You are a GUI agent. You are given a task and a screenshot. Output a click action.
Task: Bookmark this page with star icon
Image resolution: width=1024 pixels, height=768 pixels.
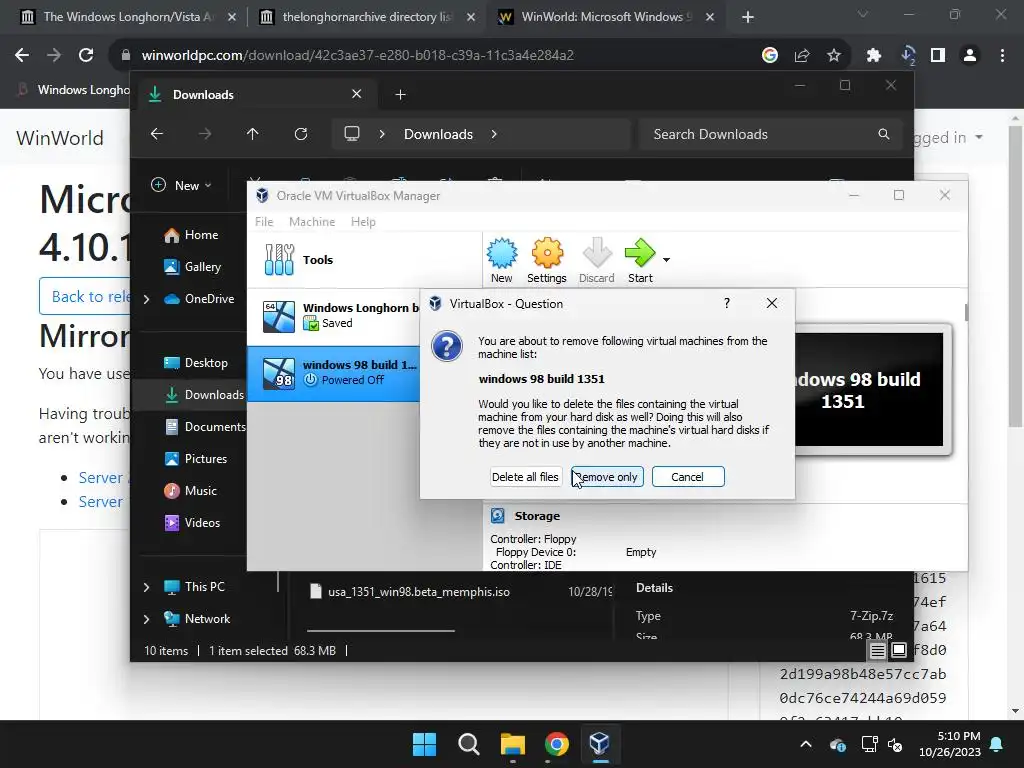[834, 56]
